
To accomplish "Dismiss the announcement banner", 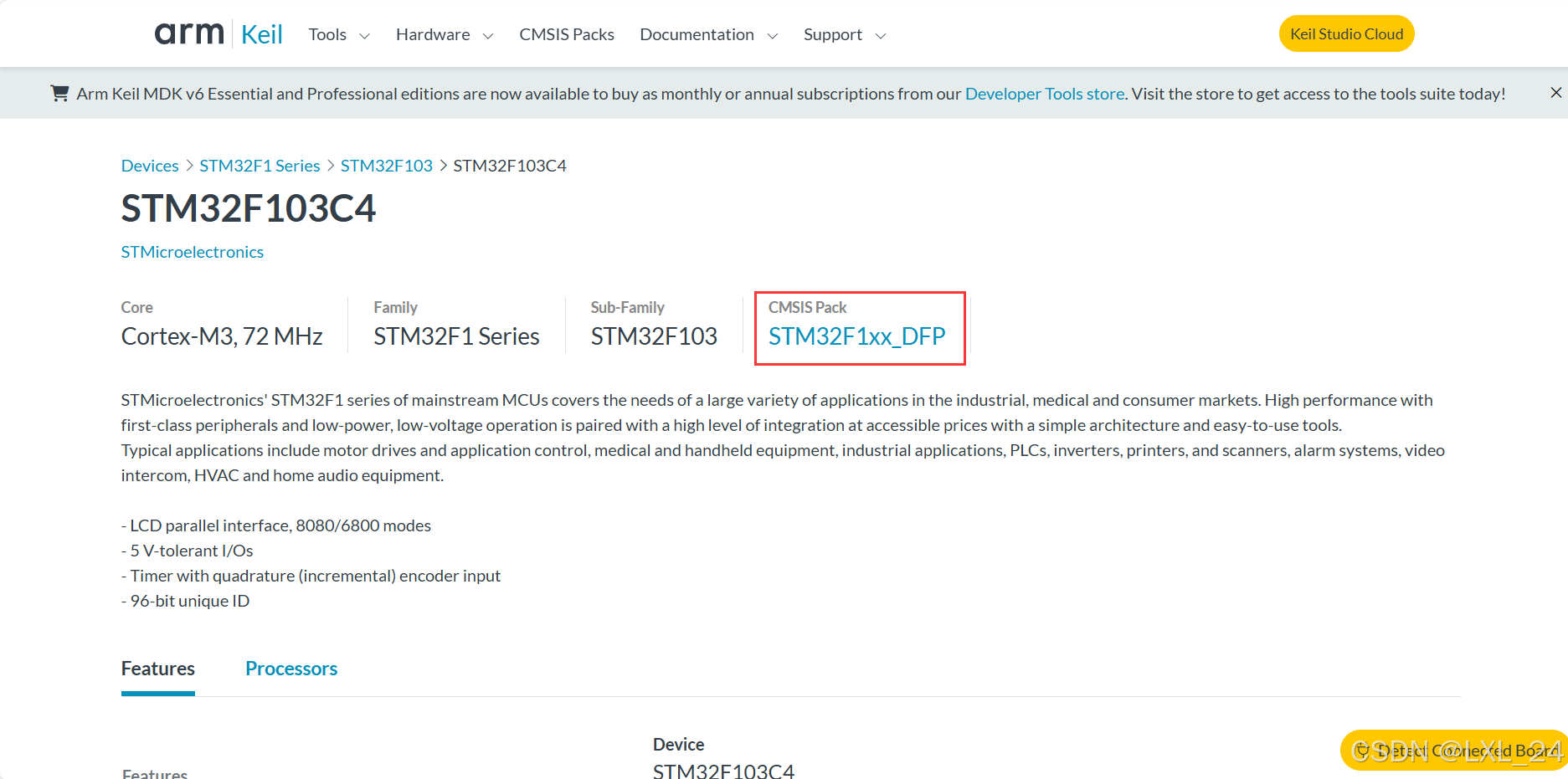I will coord(1555,92).
